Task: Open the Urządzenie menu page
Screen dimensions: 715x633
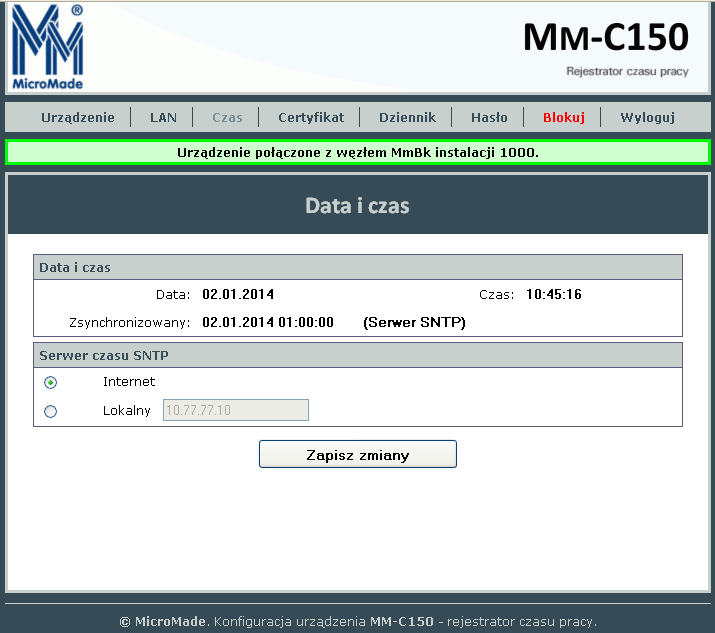Action: (78, 118)
